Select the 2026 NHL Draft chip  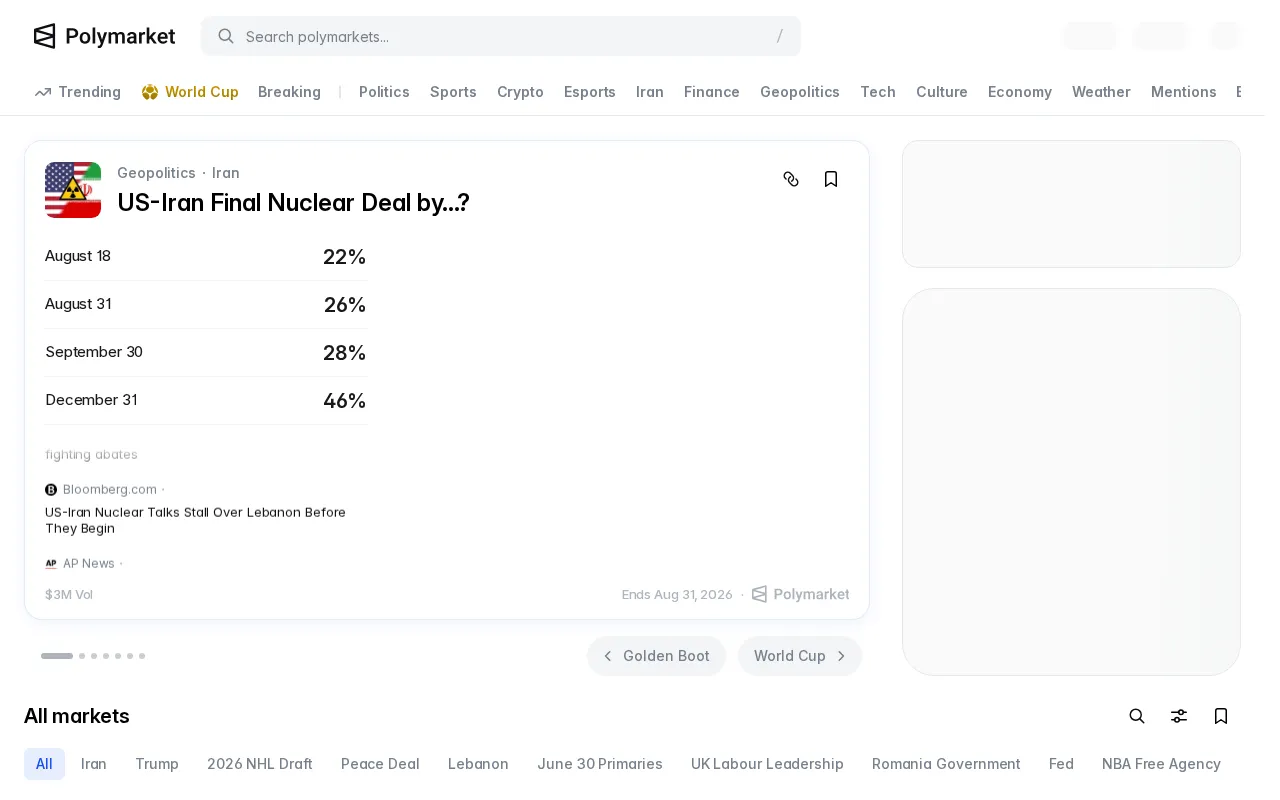pyautogui.click(x=260, y=764)
